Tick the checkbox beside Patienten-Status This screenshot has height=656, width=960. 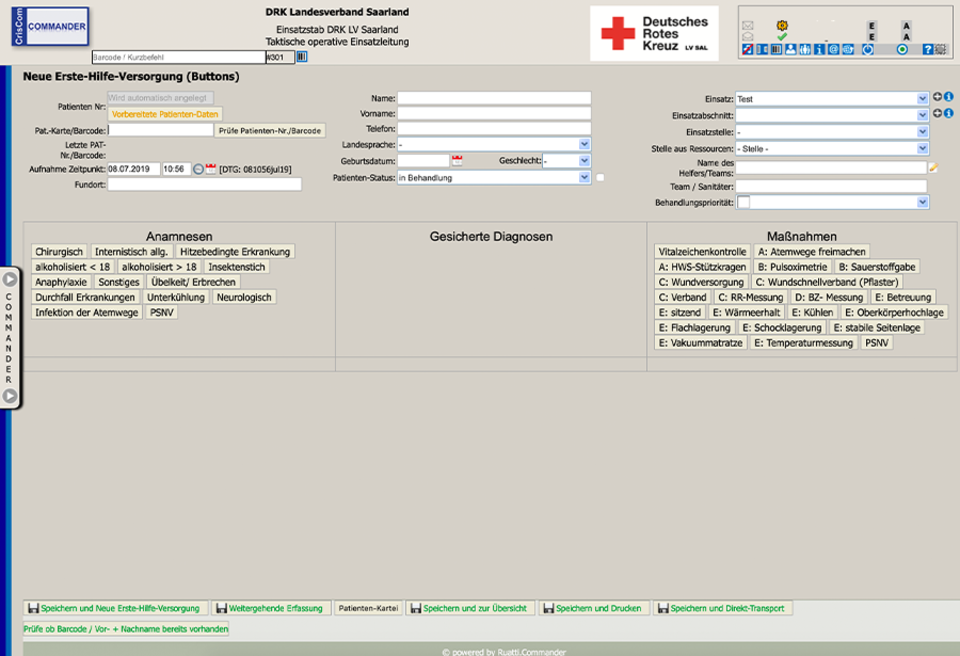click(x=600, y=178)
